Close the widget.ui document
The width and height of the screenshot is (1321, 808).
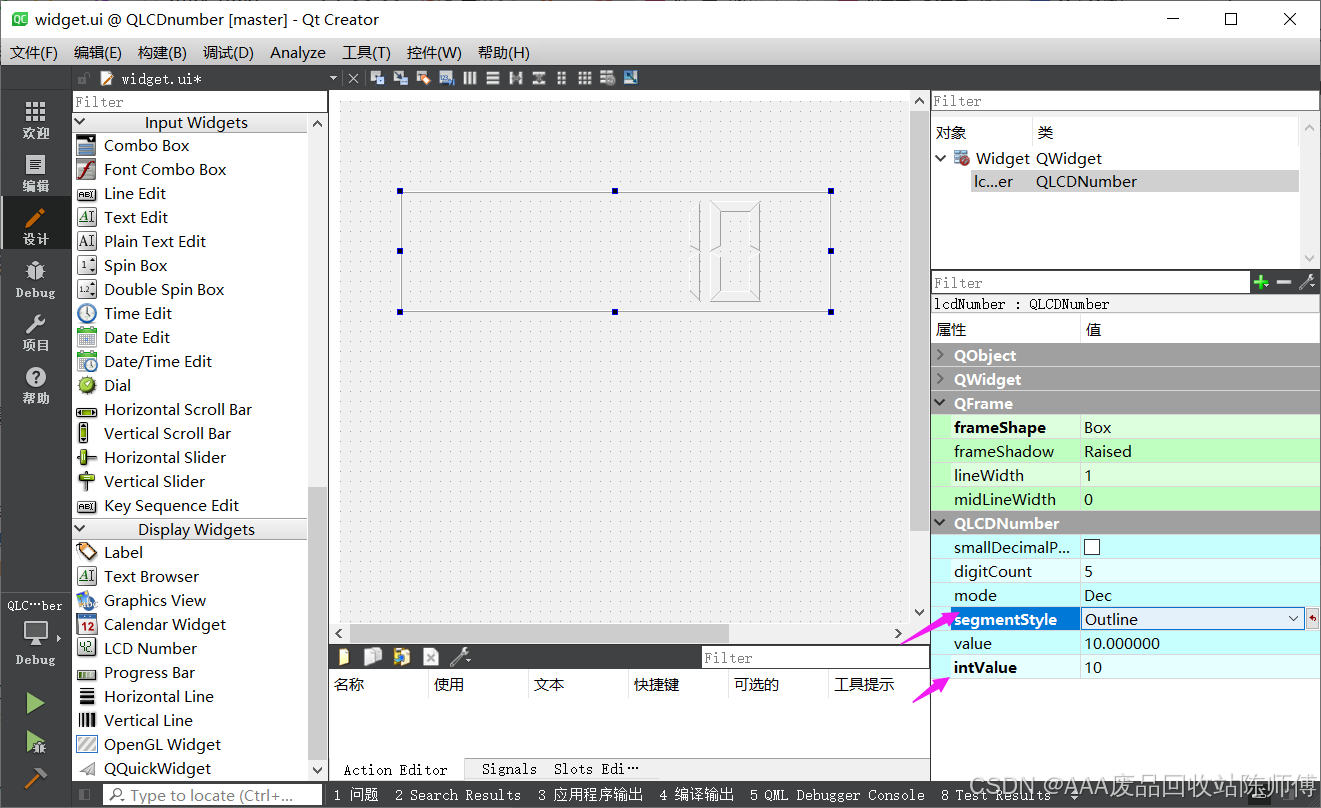(353, 79)
